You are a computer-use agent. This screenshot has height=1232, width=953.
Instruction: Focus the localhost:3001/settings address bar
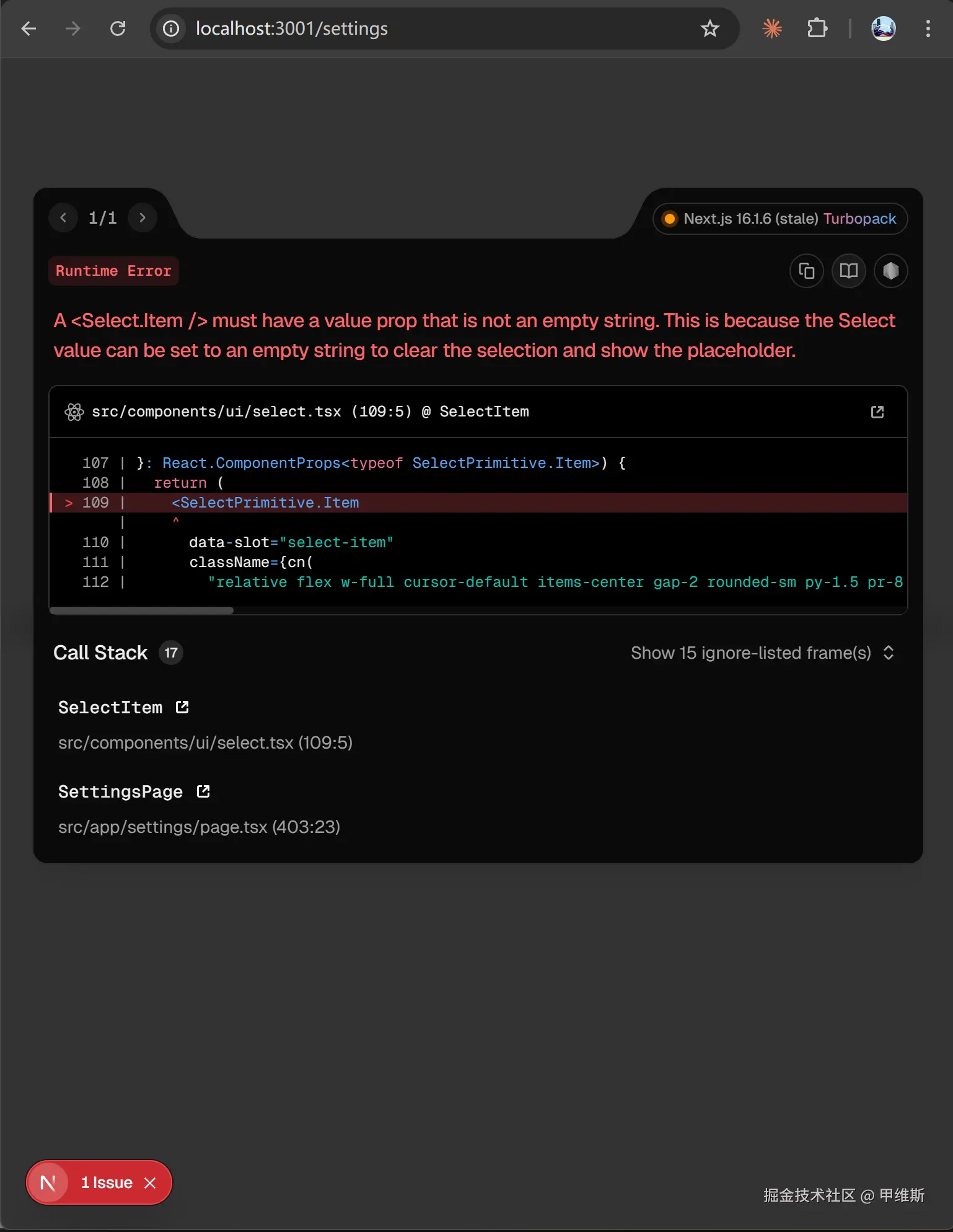tap(434, 29)
